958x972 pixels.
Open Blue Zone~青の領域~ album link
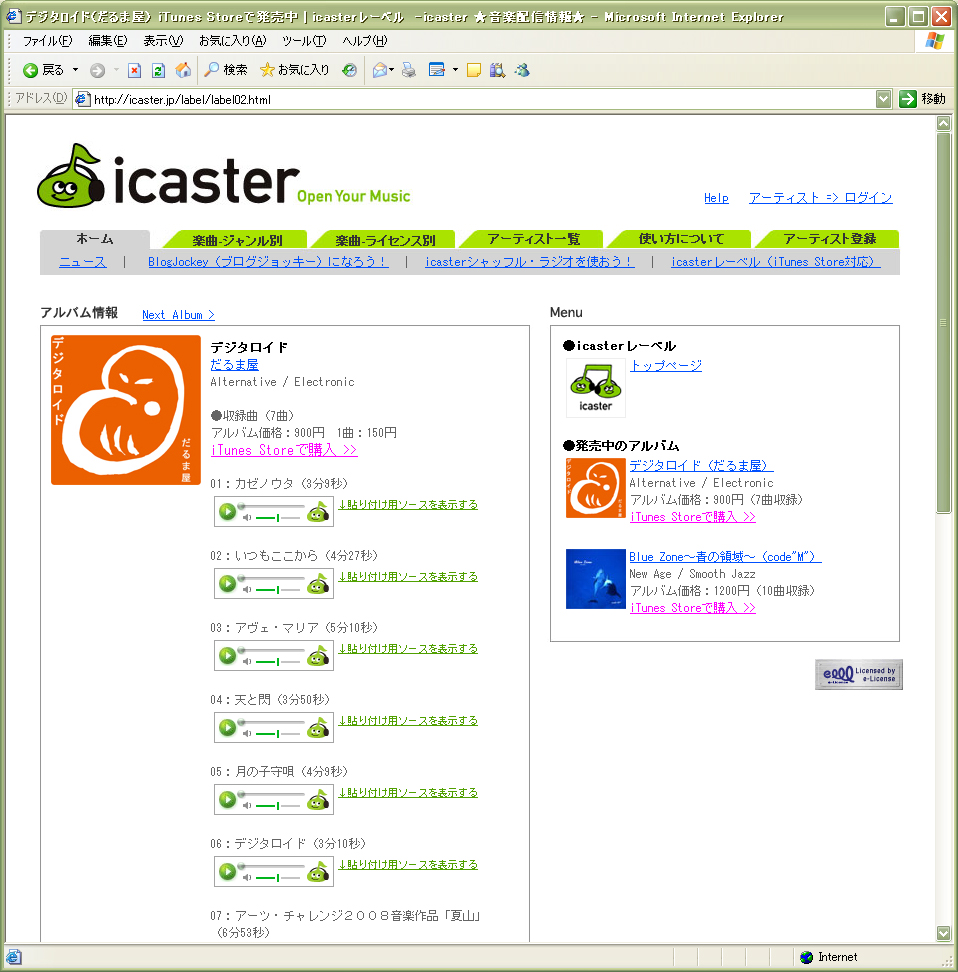[725, 557]
